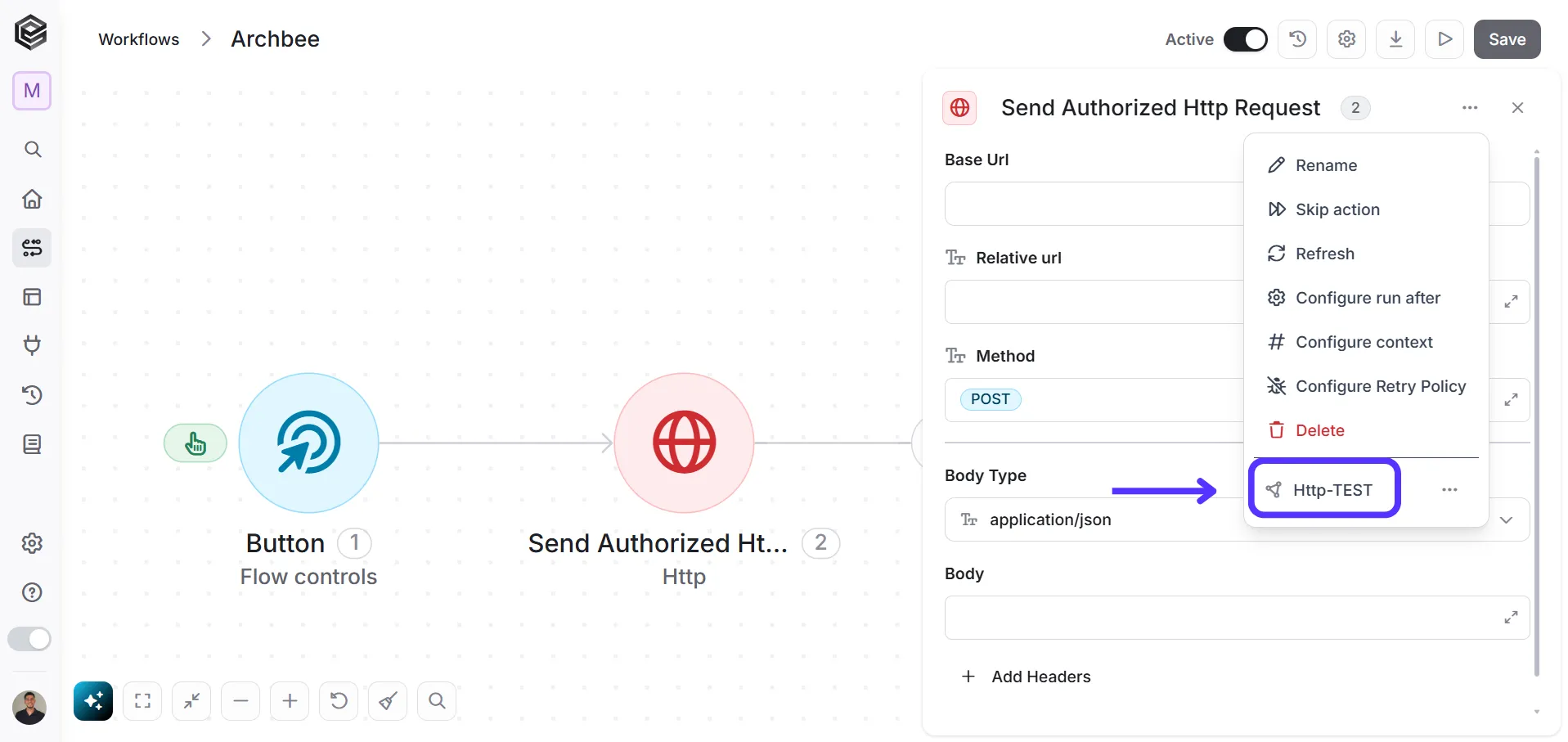
Task: Close the Send Authorized Http Request panel
Action: tap(1517, 108)
